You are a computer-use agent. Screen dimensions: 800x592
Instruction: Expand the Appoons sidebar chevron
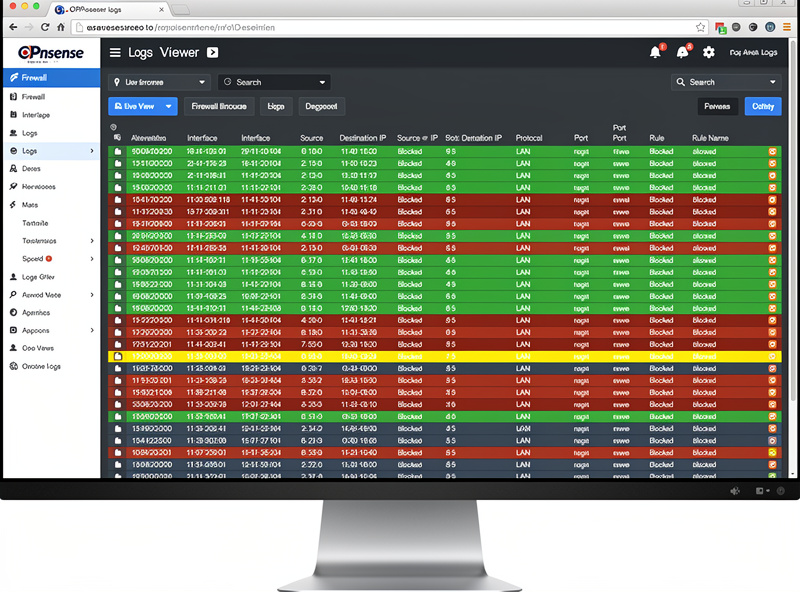point(92,330)
